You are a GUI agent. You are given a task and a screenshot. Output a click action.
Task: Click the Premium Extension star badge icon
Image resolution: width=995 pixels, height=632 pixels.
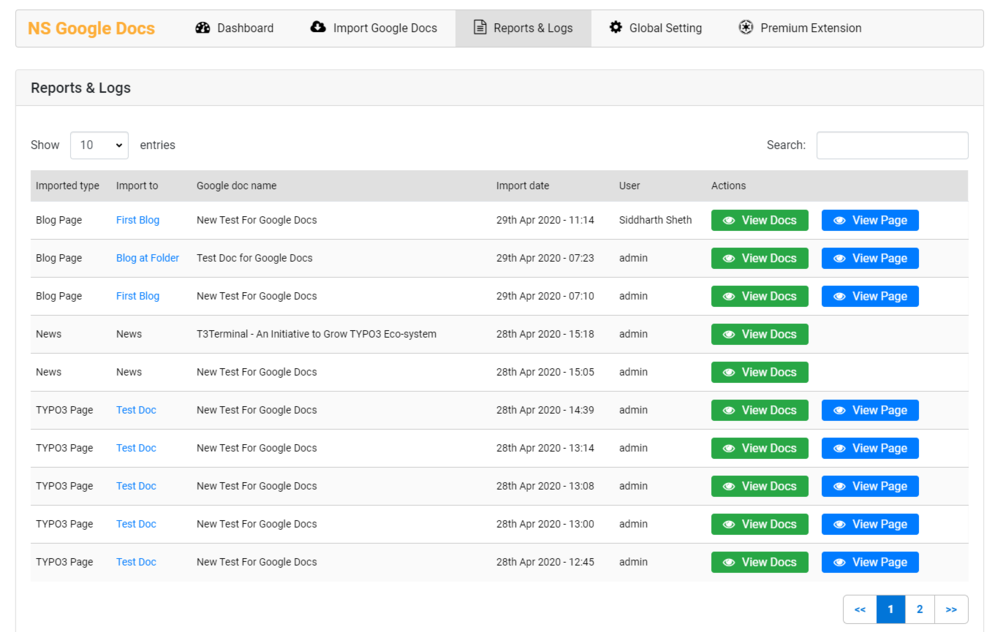[x=746, y=28]
